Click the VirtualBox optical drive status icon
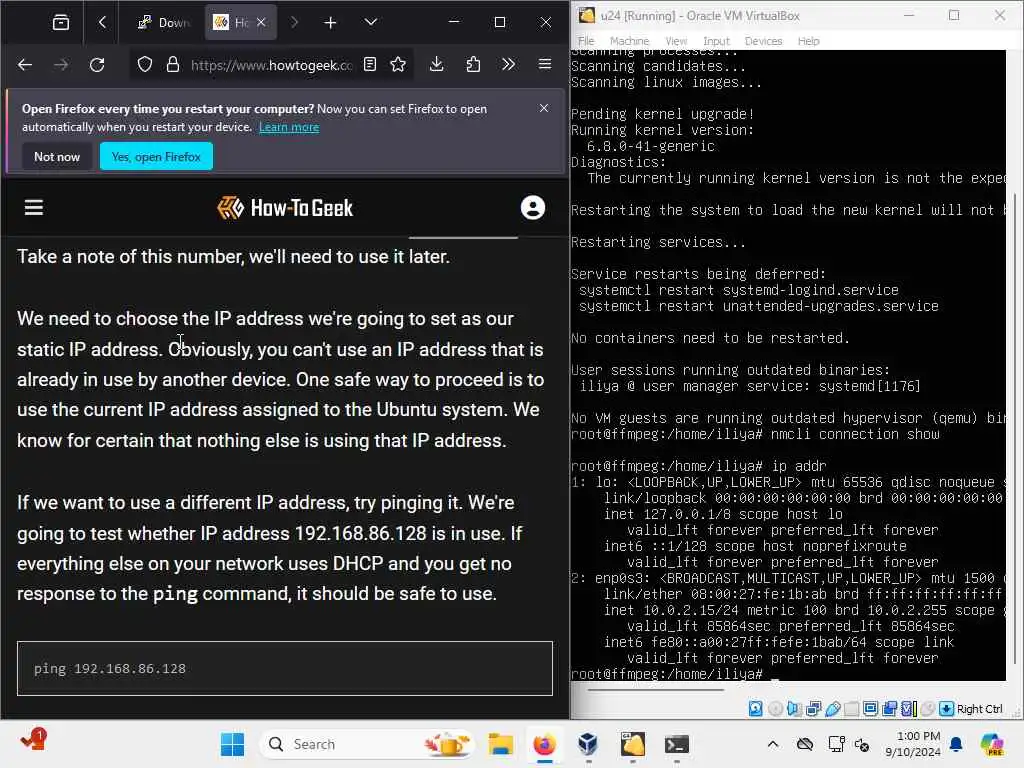This screenshot has width=1024, height=768. tap(775, 709)
